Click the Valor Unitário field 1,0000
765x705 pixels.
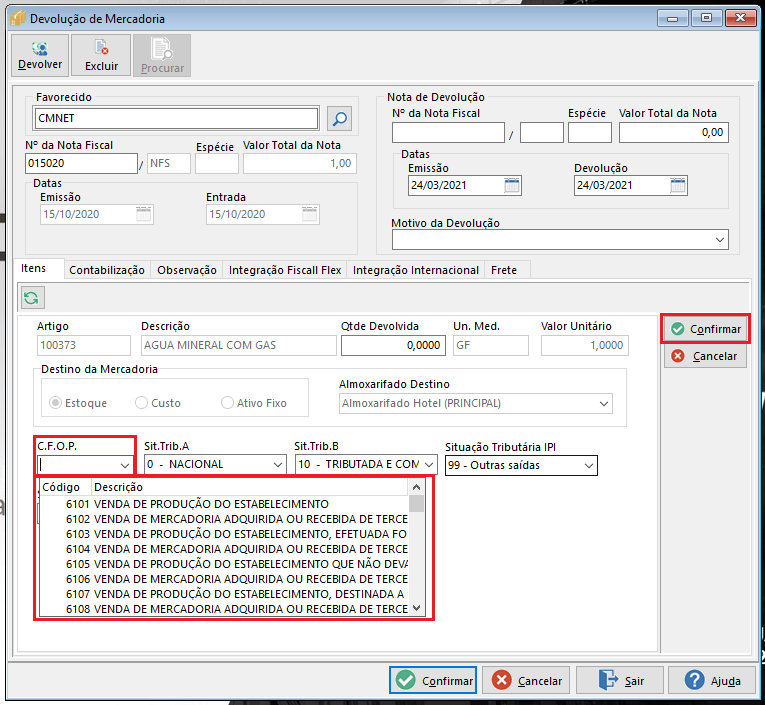click(584, 345)
